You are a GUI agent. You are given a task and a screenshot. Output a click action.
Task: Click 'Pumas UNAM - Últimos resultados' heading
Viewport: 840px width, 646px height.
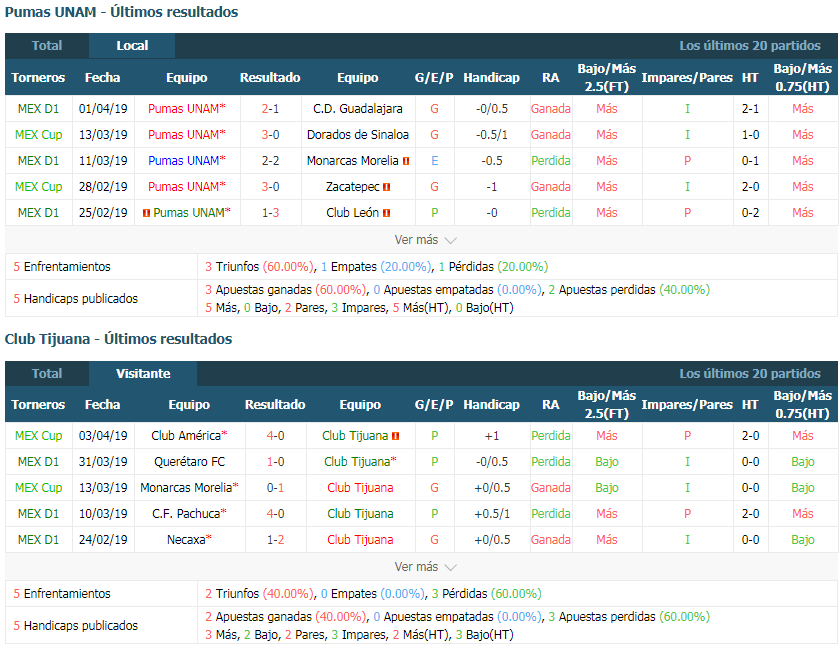[x=122, y=12]
